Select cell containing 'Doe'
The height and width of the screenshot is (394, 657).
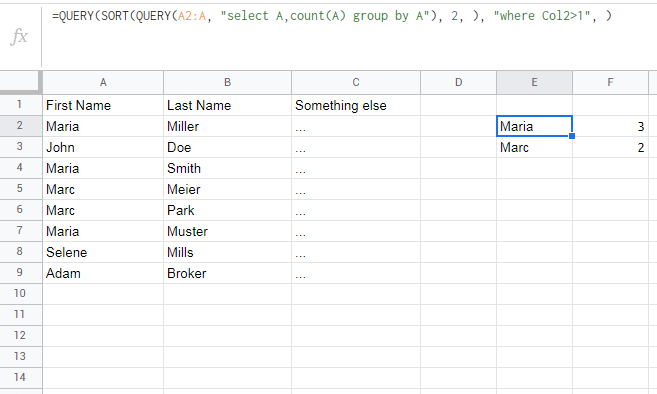coord(228,147)
